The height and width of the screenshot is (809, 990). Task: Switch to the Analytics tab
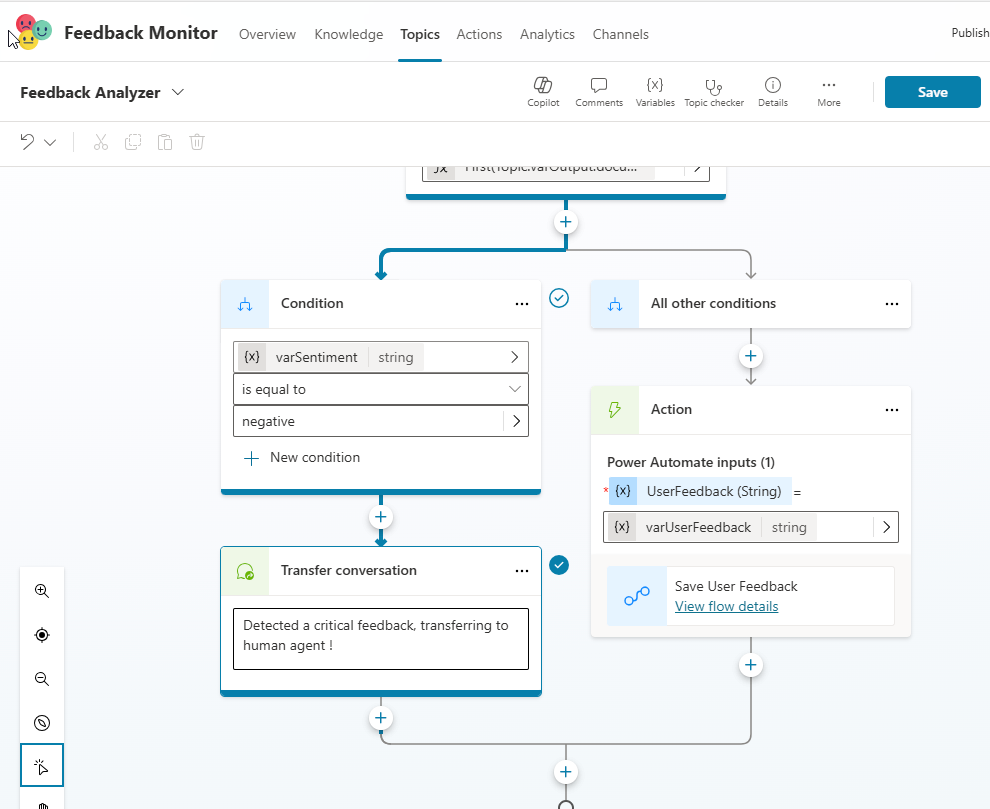pyautogui.click(x=547, y=34)
